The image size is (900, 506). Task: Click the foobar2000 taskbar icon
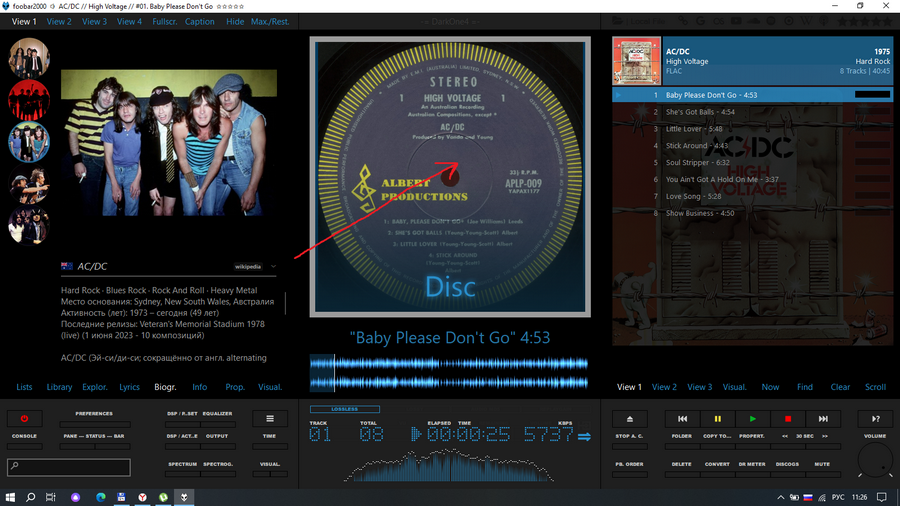coord(184,497)
